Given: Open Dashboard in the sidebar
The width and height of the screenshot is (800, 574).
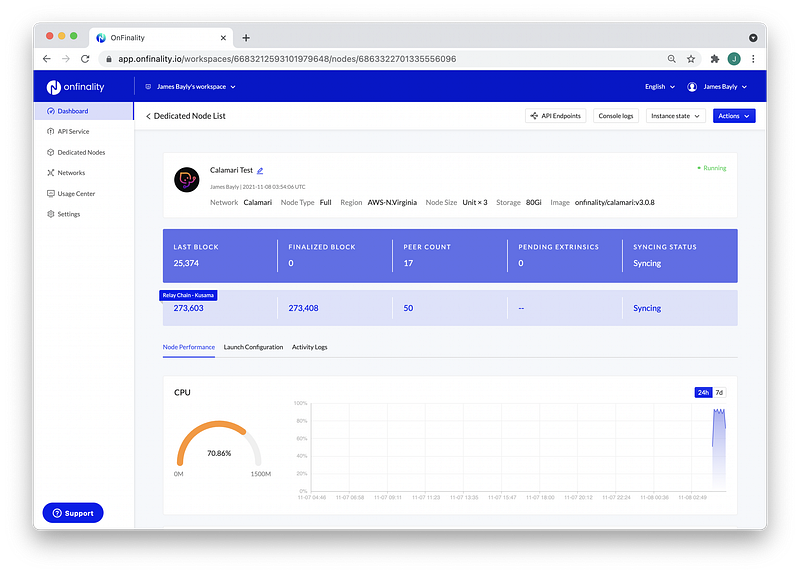Looking at the screenshot, I should pos(84,111).
